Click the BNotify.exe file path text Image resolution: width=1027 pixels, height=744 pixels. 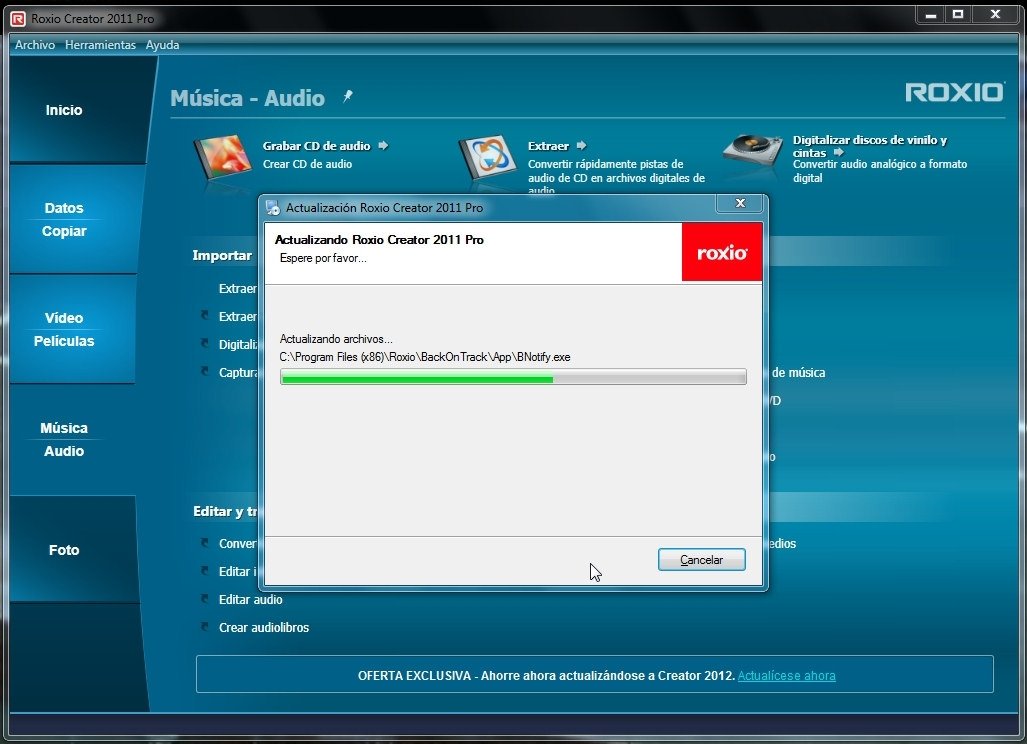(425, 357)
